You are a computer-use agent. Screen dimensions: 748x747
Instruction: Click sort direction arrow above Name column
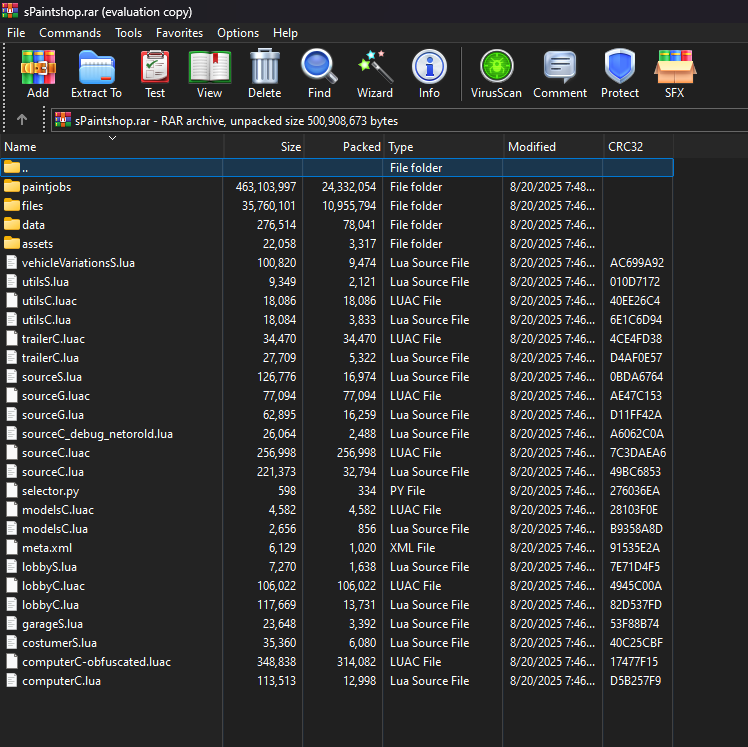coord(113,138)
